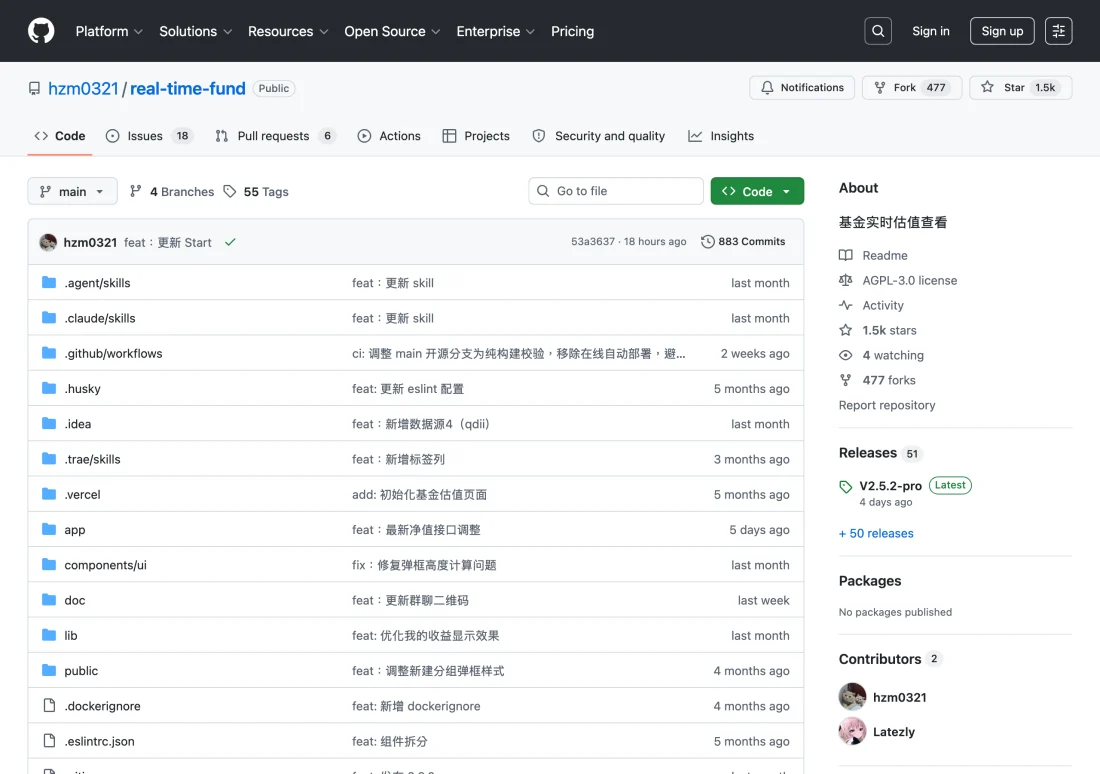Click the star icon in Star button

(x=987, y=87)
